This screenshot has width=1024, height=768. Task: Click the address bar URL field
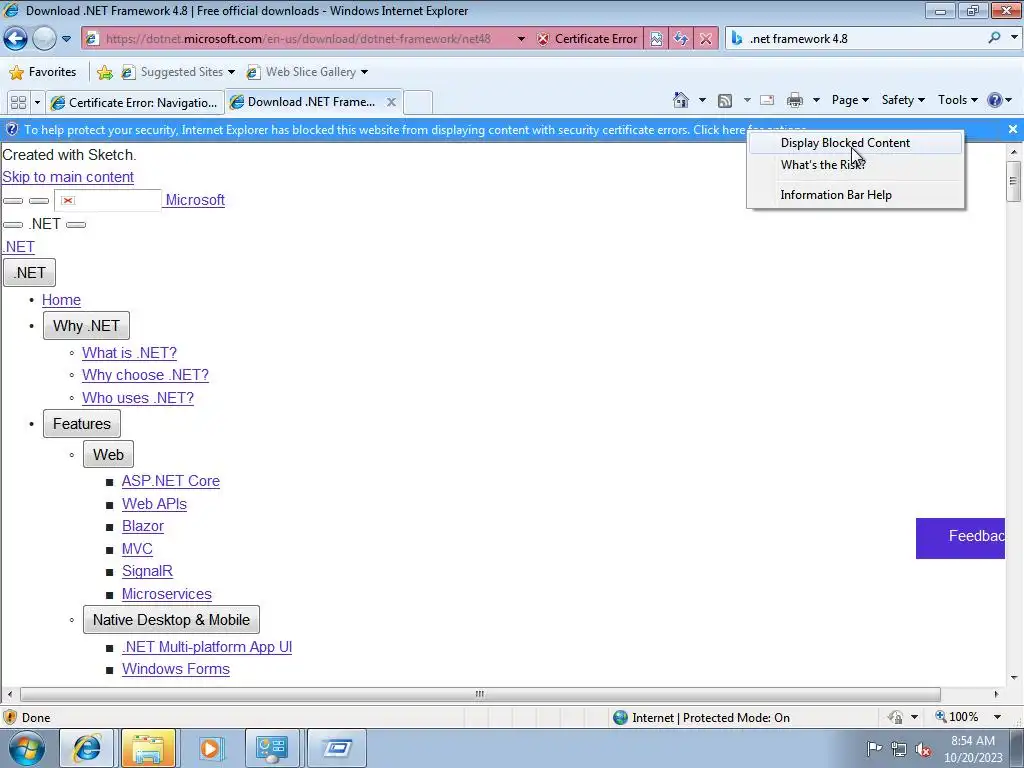298,39
